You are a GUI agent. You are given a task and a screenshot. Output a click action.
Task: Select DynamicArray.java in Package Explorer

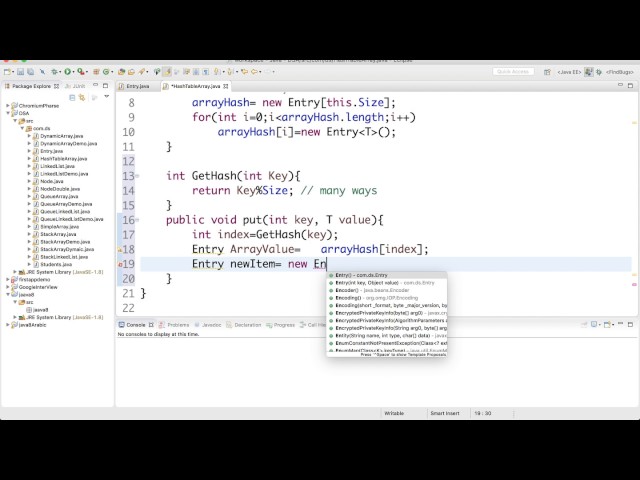[61, 136]
